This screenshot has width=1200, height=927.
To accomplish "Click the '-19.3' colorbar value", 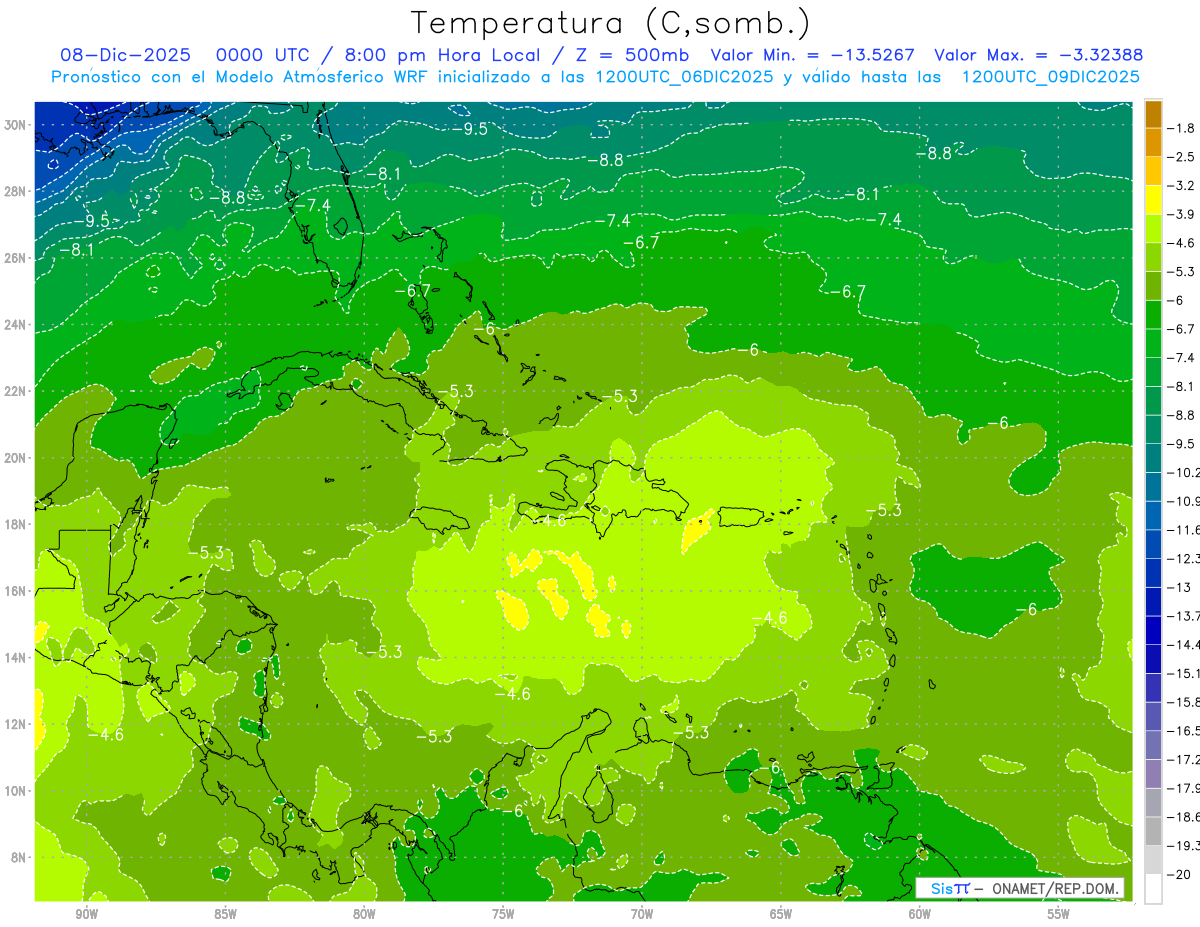I will 1184,845.
